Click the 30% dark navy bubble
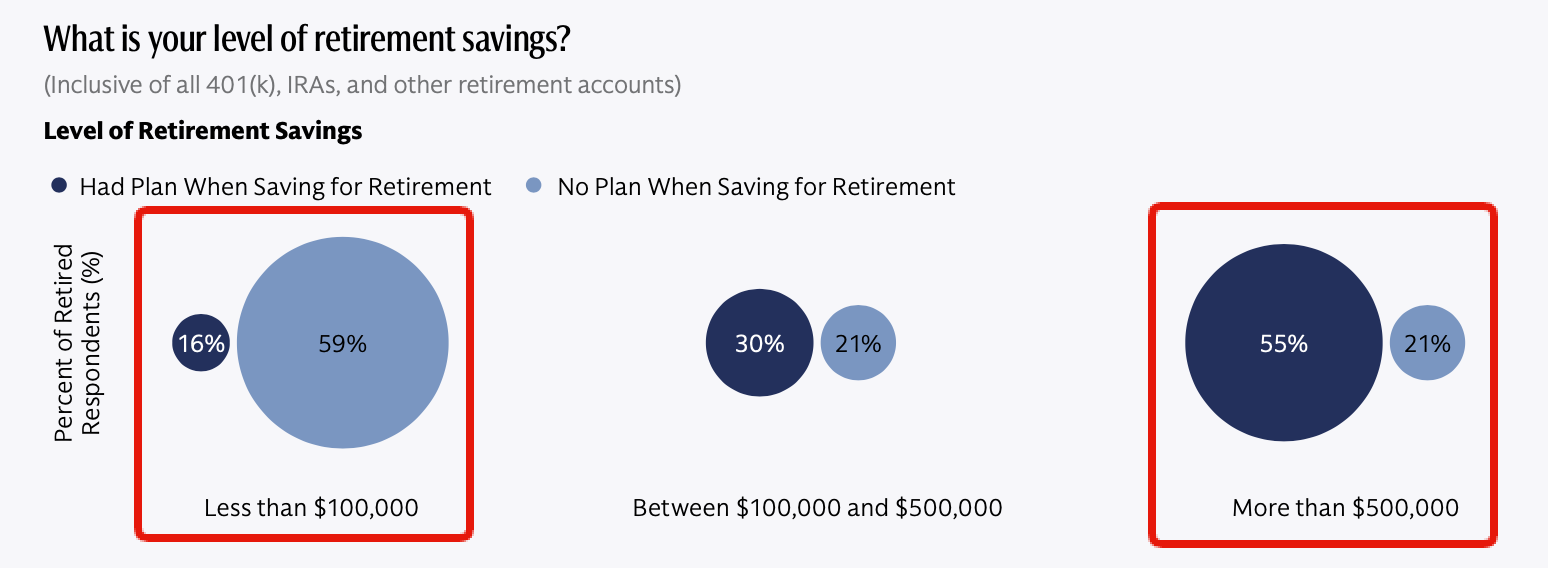 (760, 343)
